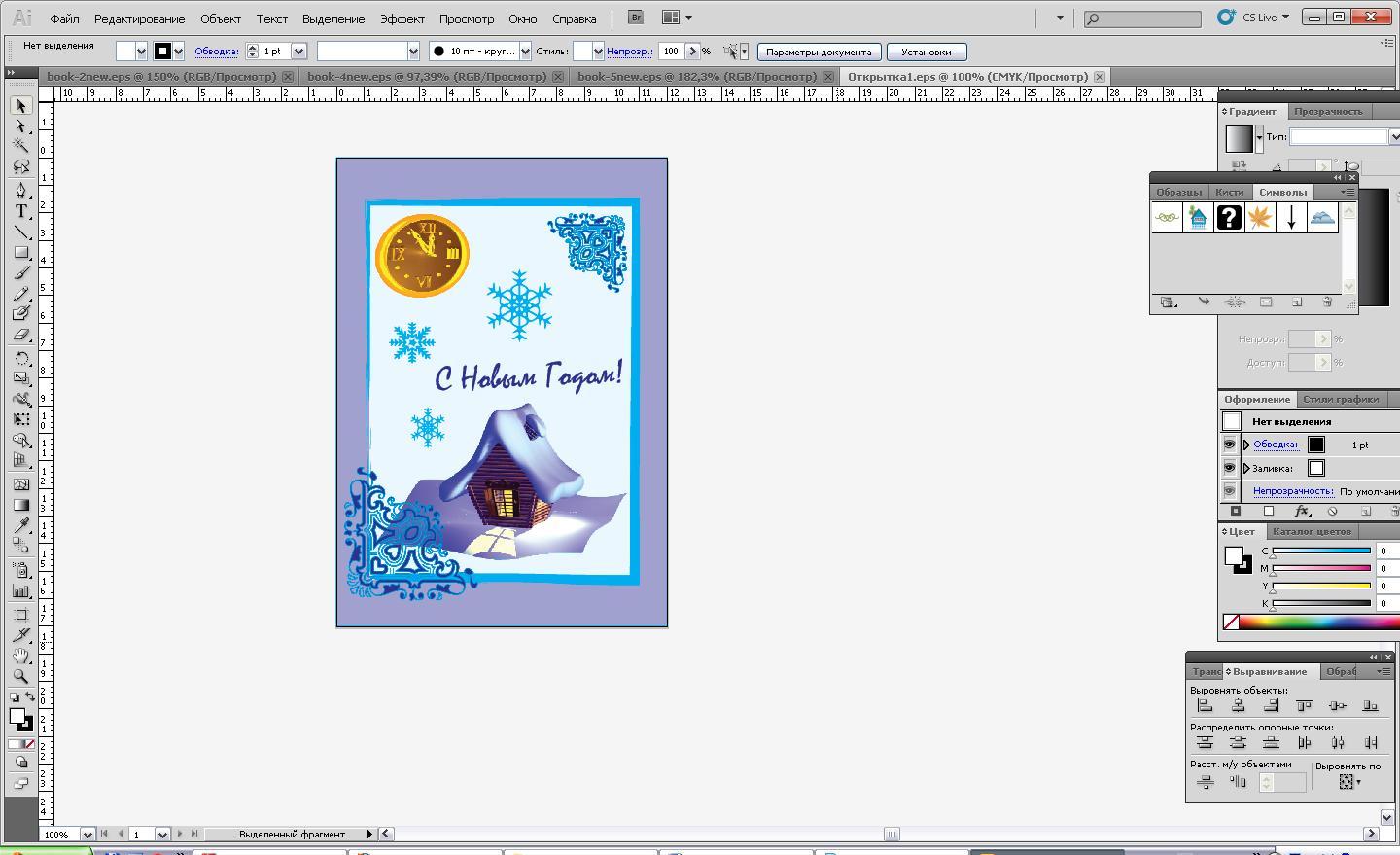Hide the Непрозрачность appearance row
This screenshot has height=855, width=1400.
pos(1229,491)
